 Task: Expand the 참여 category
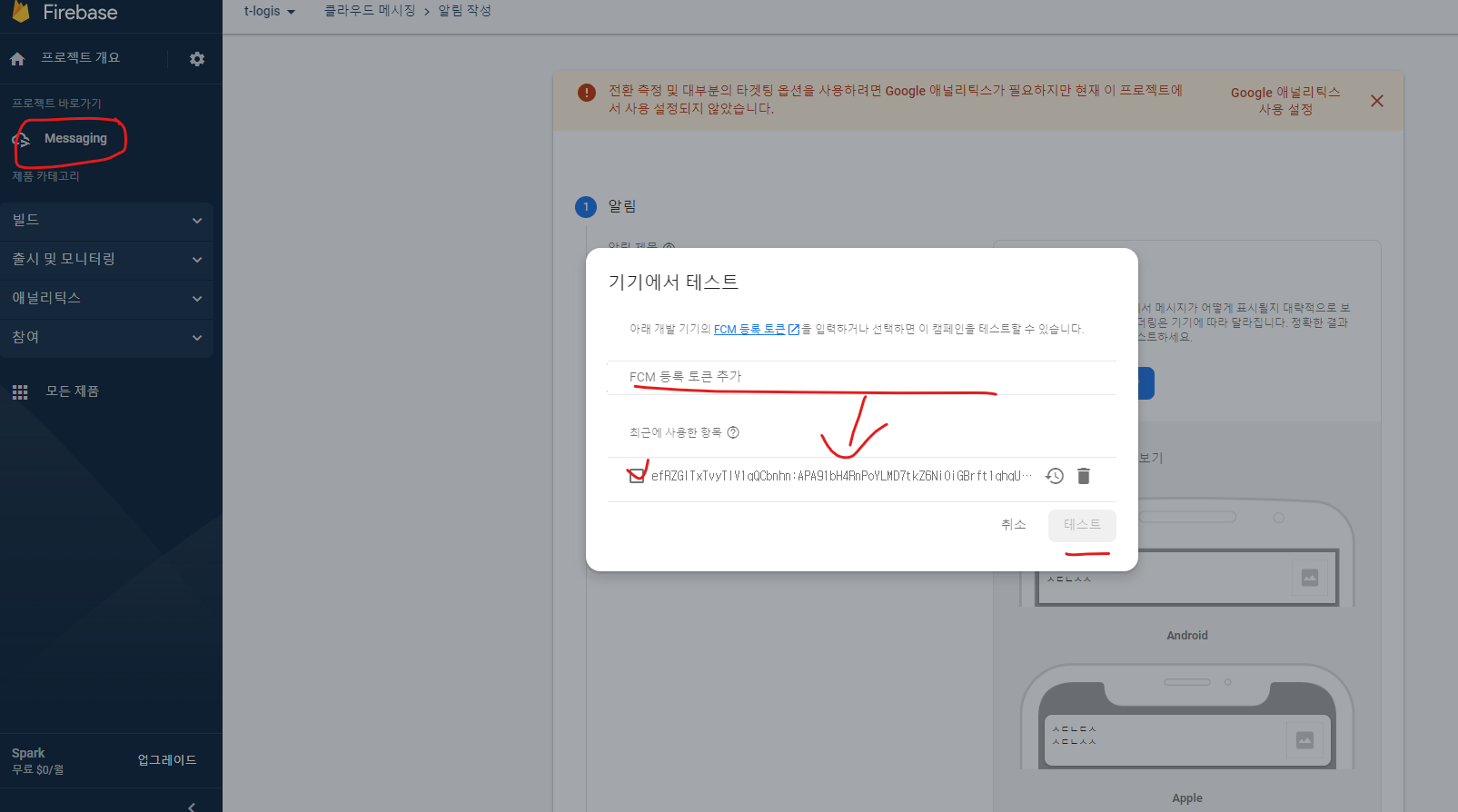(x=107, y=338)
